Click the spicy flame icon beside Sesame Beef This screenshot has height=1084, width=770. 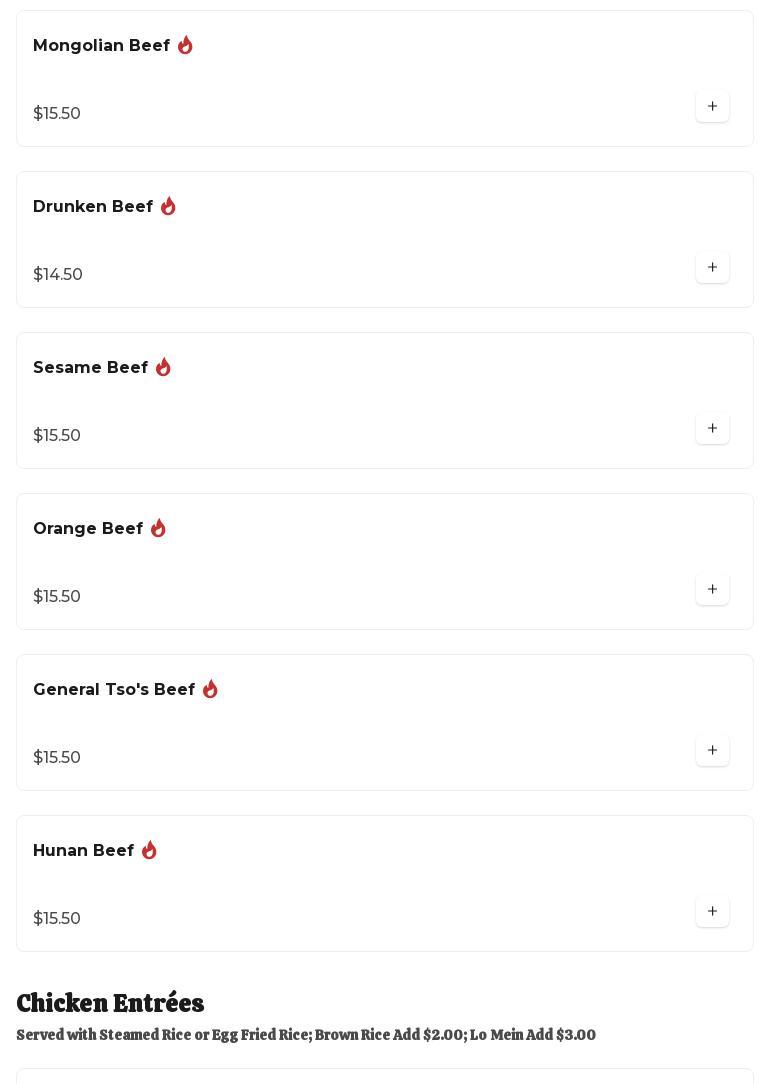click(x=163, y=368)
